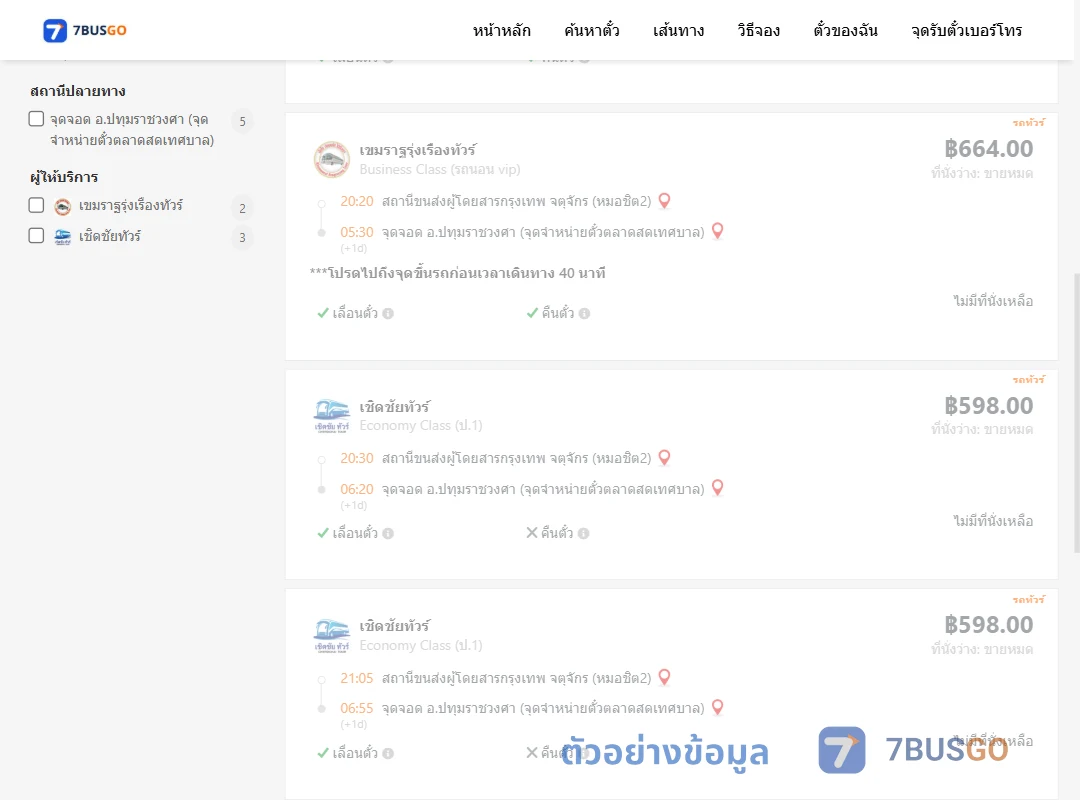
Task: Open map pin for 05:30 arrival stop
Action: 718,231
